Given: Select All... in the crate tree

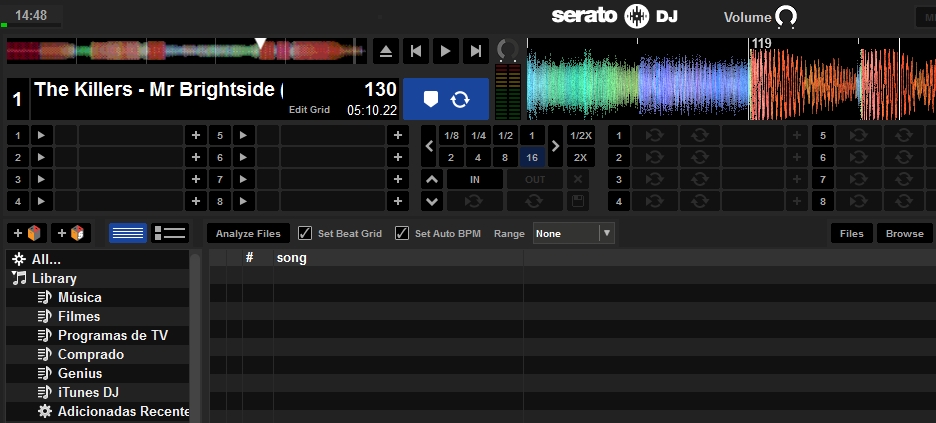Looking at the screenshot, I should tap(98, 260).
